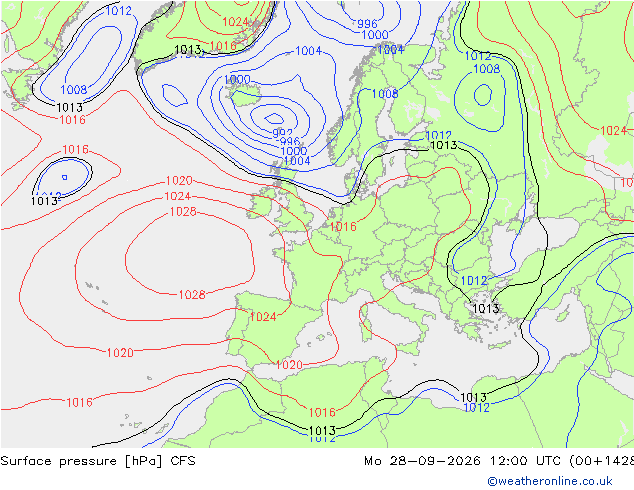Select the 1008 label over northwest Russia
This screenshot has width=634, height=490.
(x=487, y=69)
